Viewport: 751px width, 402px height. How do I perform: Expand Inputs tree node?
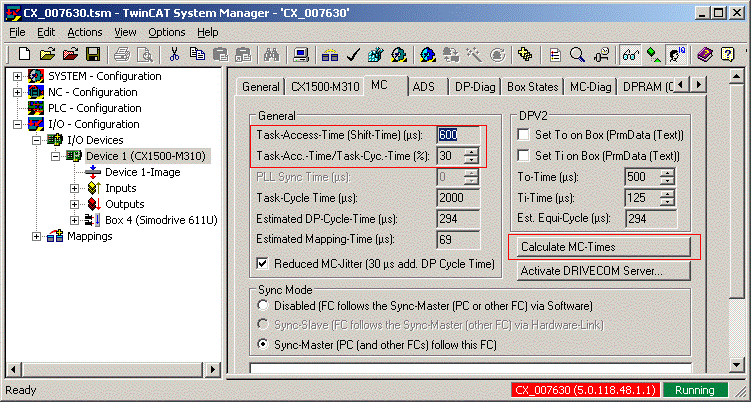pos(74,188)
